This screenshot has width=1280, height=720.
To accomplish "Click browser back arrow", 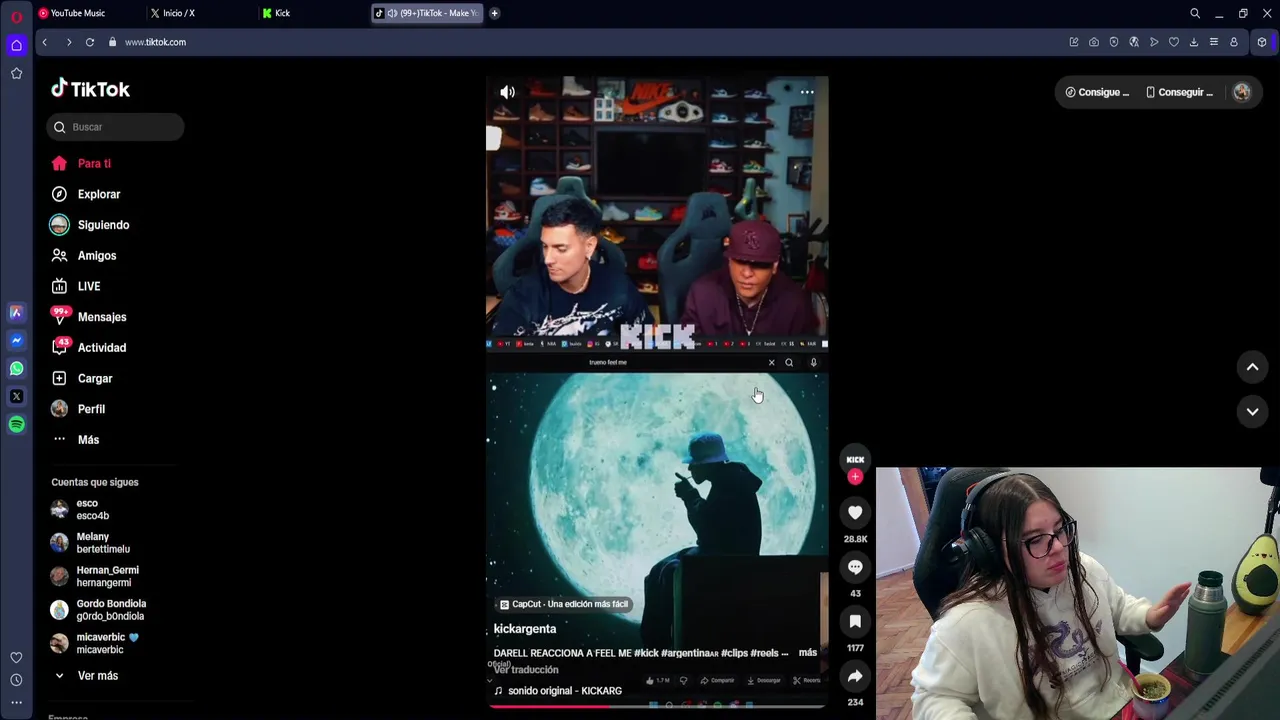I will point(44,42).
